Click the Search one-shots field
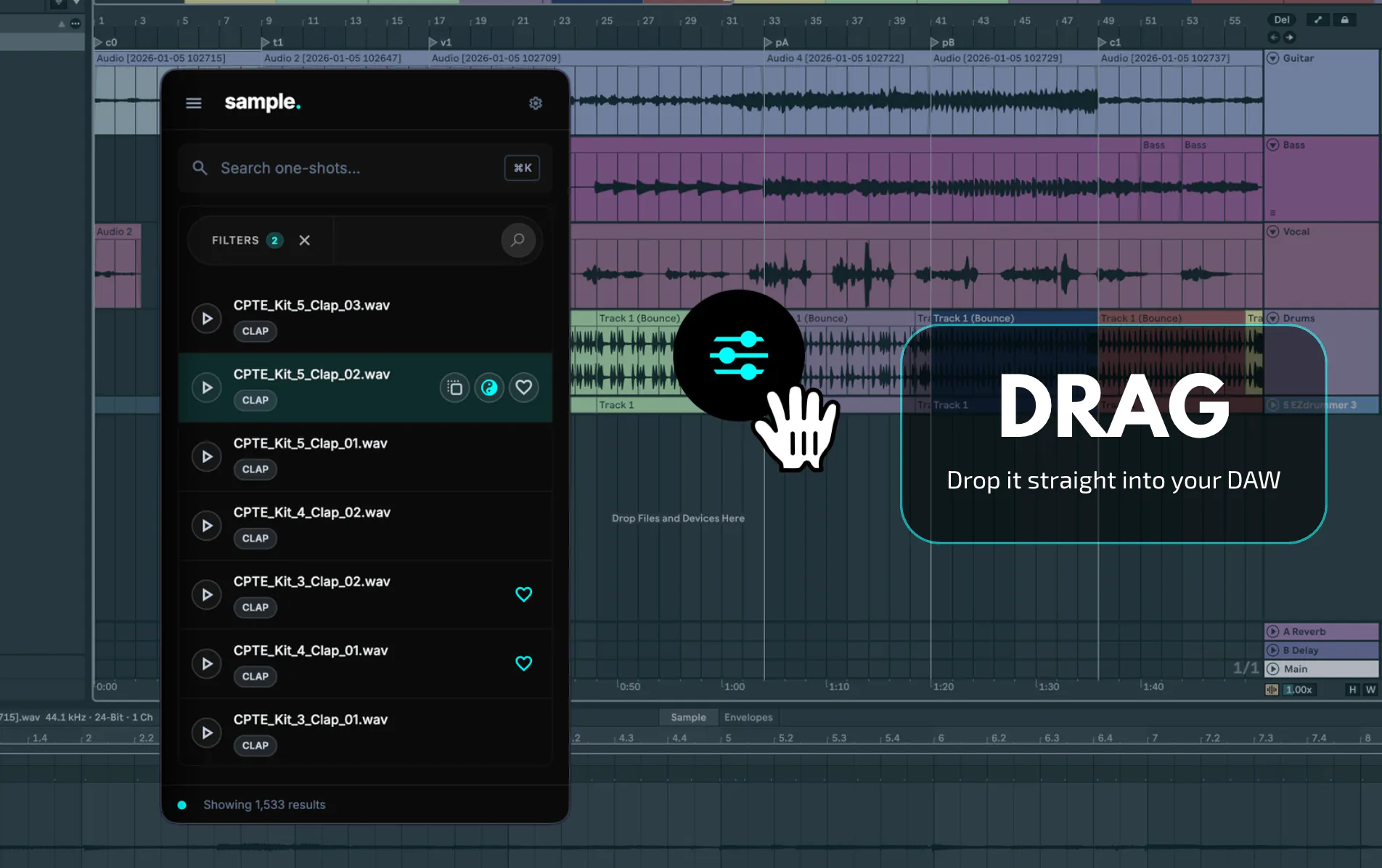Screen dimensions: 1382x868 point(365,168)
